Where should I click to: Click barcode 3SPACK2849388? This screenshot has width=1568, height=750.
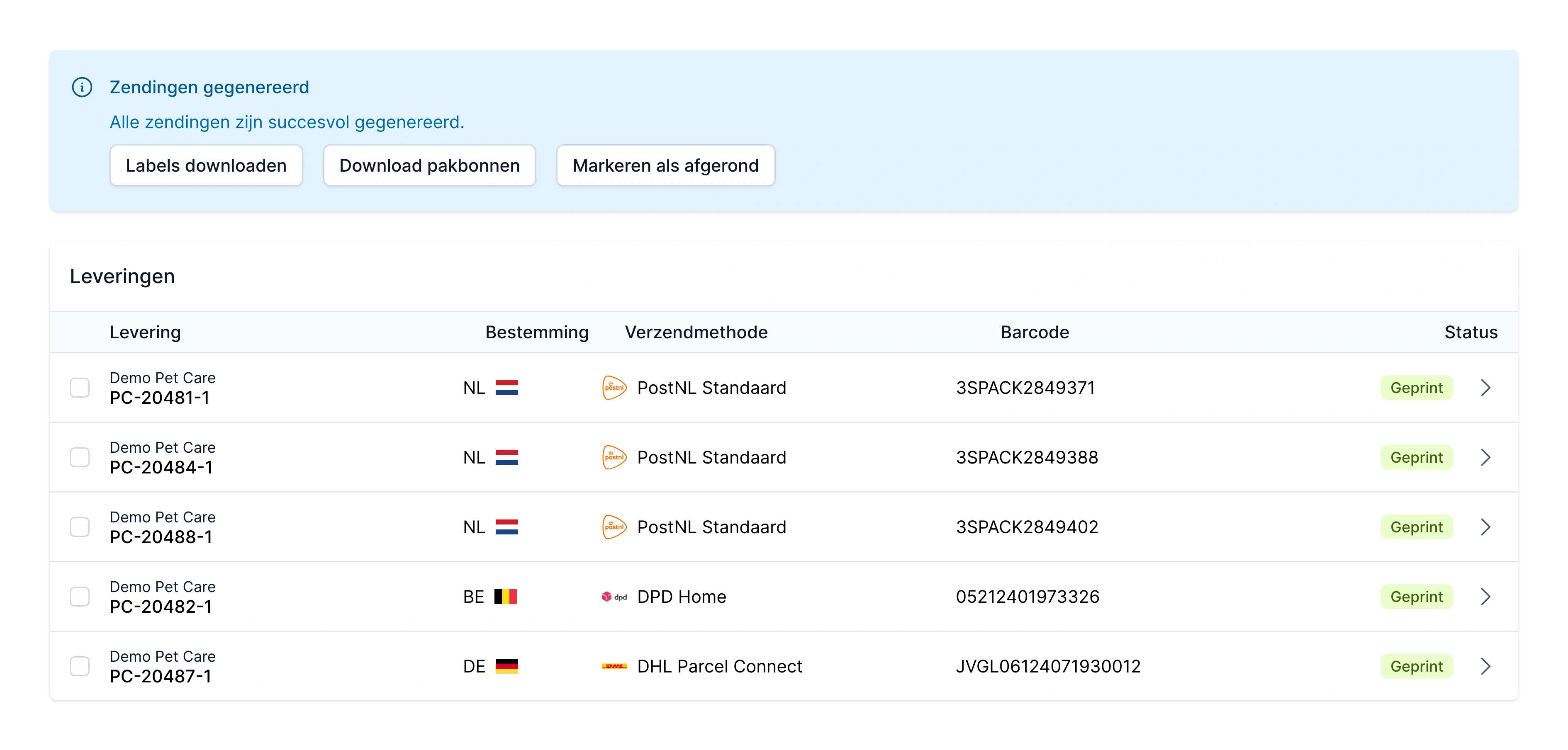click(1027, 457)
